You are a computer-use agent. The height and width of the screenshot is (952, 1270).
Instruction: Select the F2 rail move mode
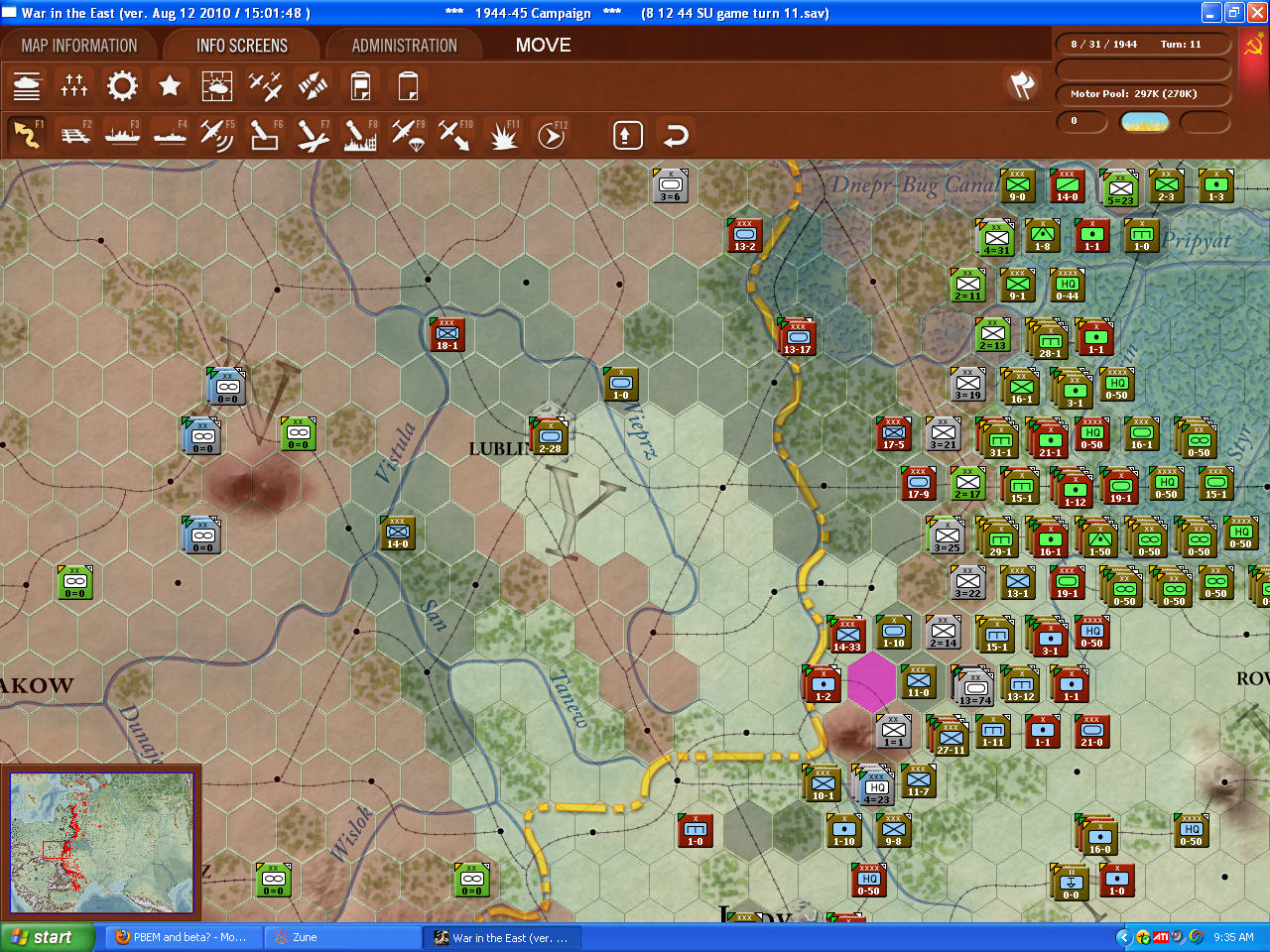(74, 135)
